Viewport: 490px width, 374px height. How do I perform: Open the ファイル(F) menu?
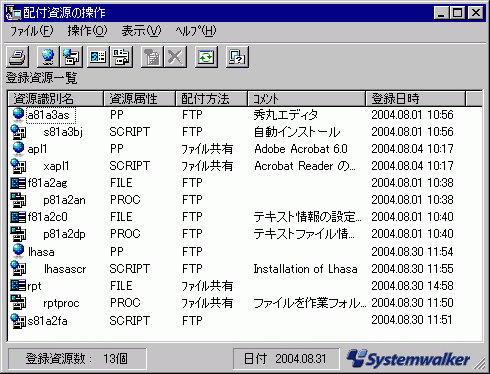[31, 31]
